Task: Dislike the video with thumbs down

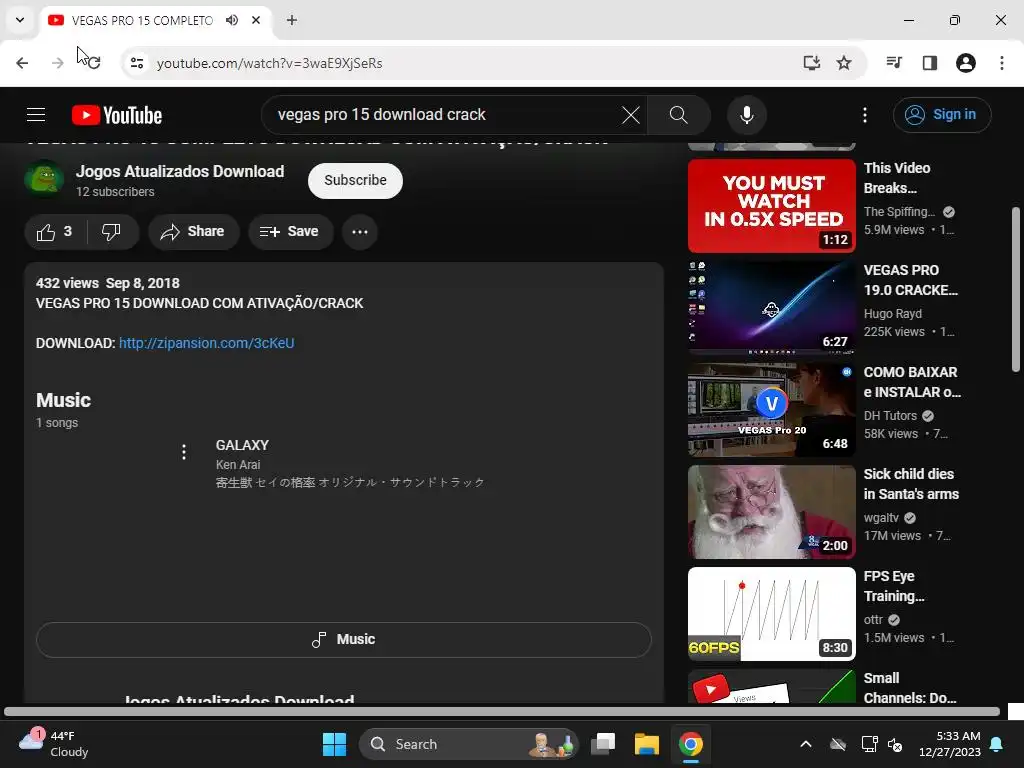Action: pyautogui.click(x=112, y=232)
